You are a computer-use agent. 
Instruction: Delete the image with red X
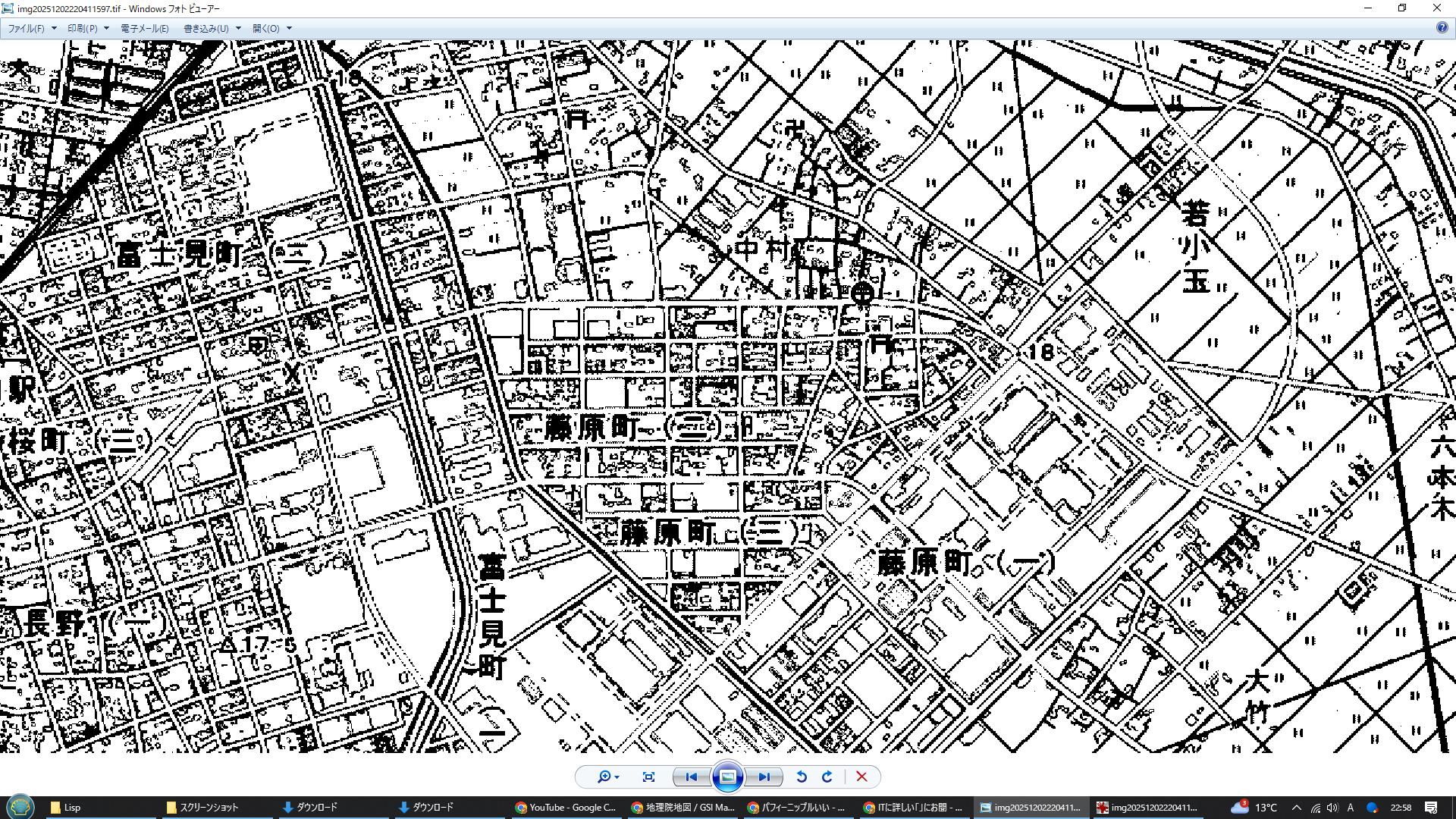tap(861, 777)
